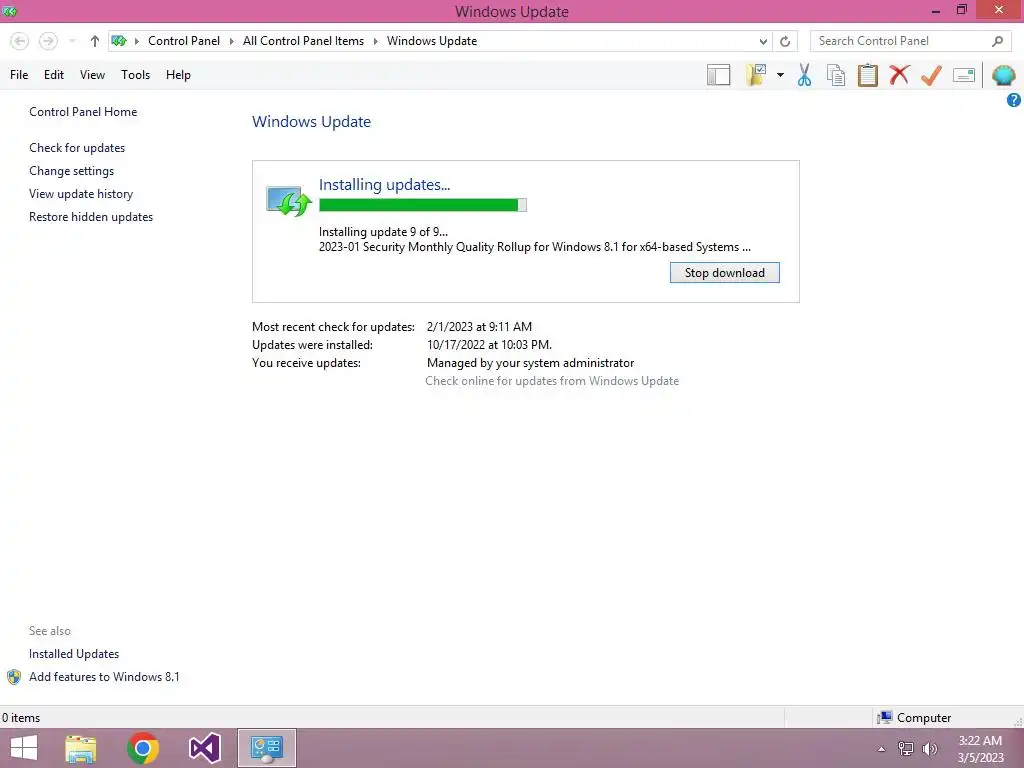Open Visual Studio from the taskbar

[204, 748]
